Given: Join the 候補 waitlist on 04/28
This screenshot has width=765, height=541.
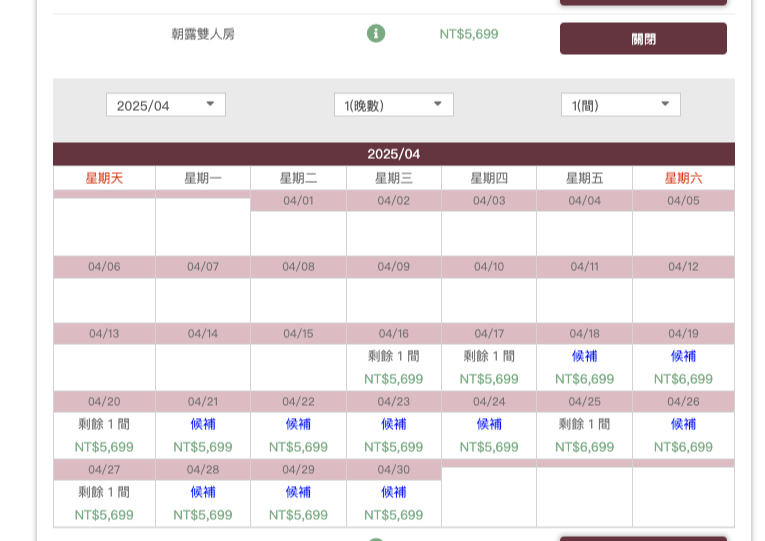Looking at the screenshot, I should point(203,492).
